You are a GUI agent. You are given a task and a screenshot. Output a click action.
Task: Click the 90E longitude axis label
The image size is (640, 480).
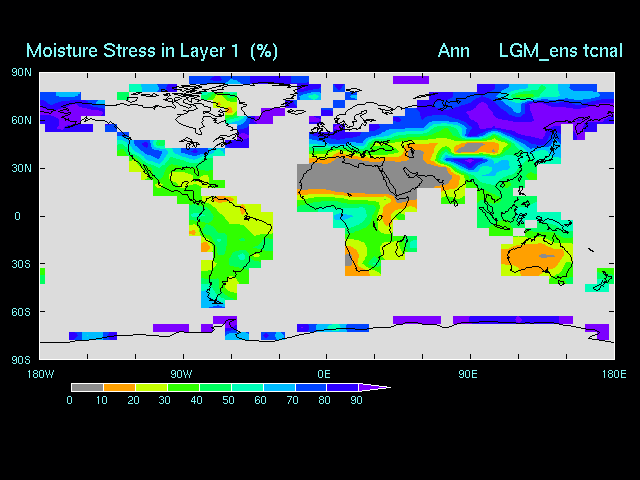coord(467,374)
